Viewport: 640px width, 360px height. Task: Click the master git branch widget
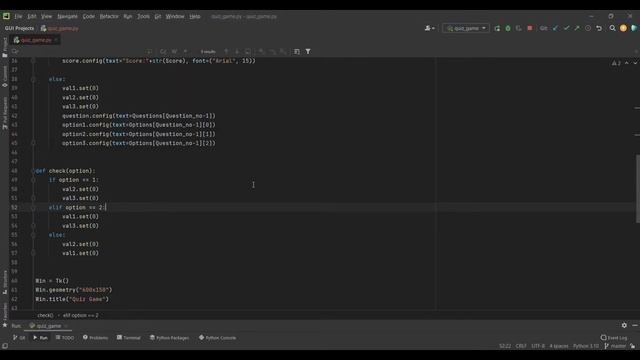point(615,346)
